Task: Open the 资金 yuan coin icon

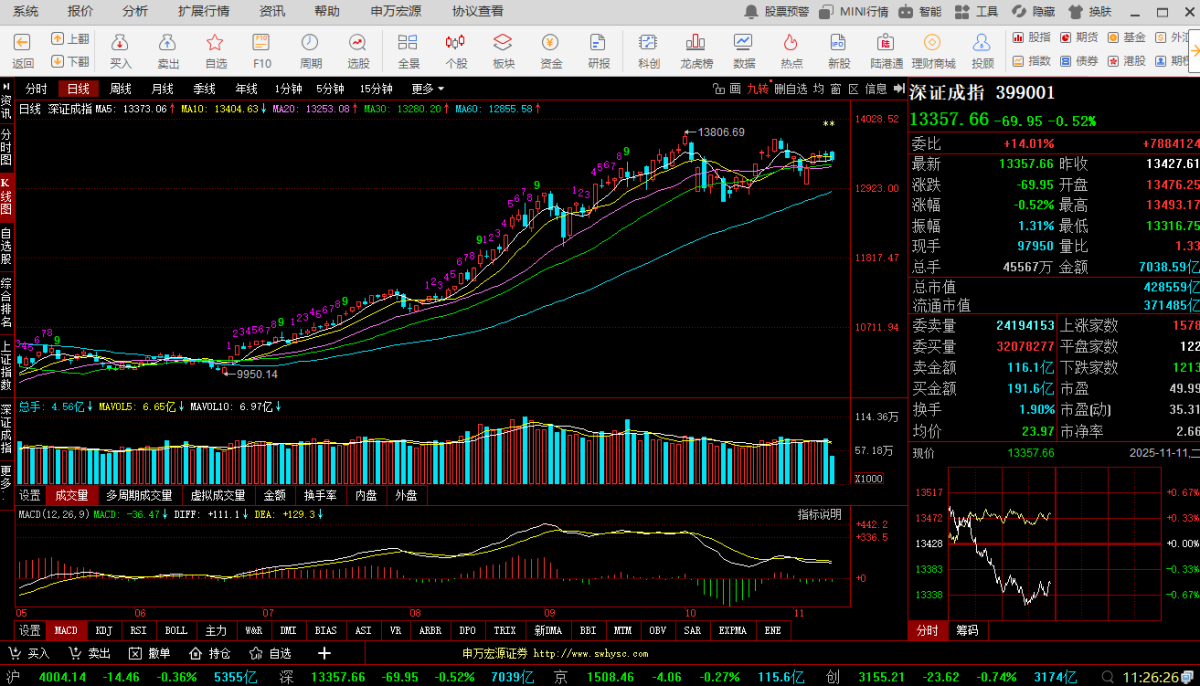Action: pos(551,50)
